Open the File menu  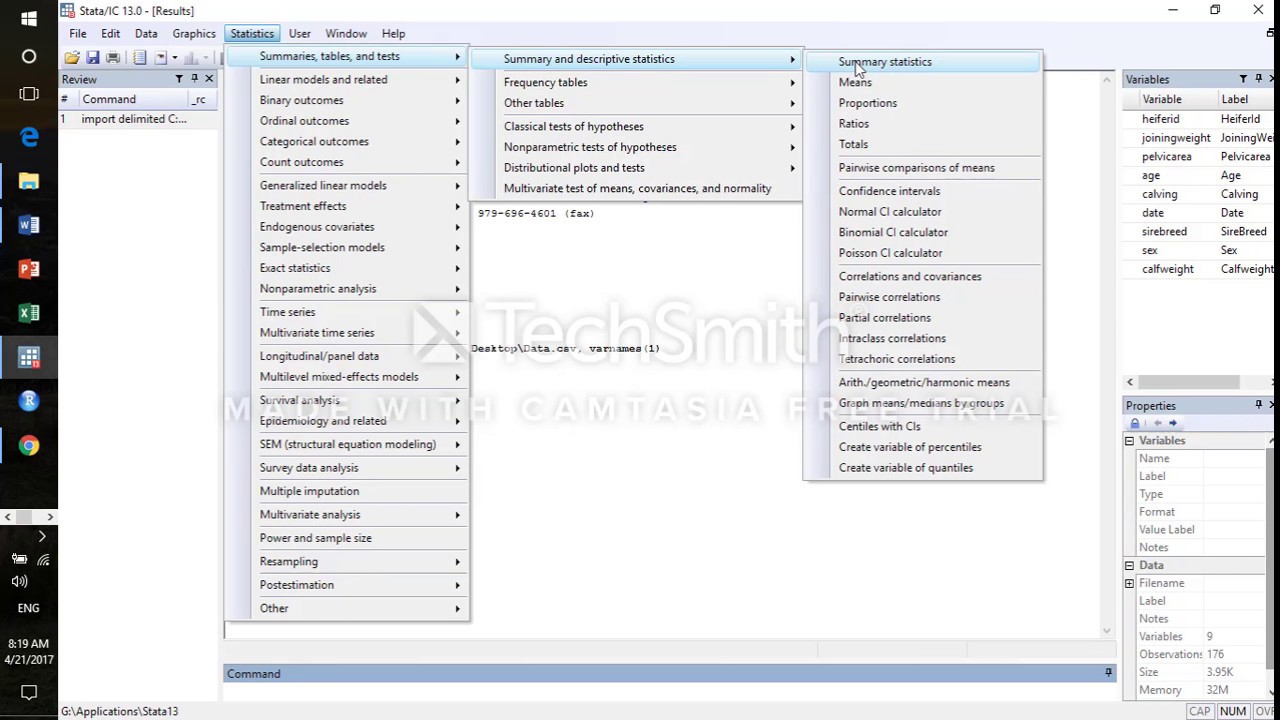pyautogui.click(x=77, y=33)
